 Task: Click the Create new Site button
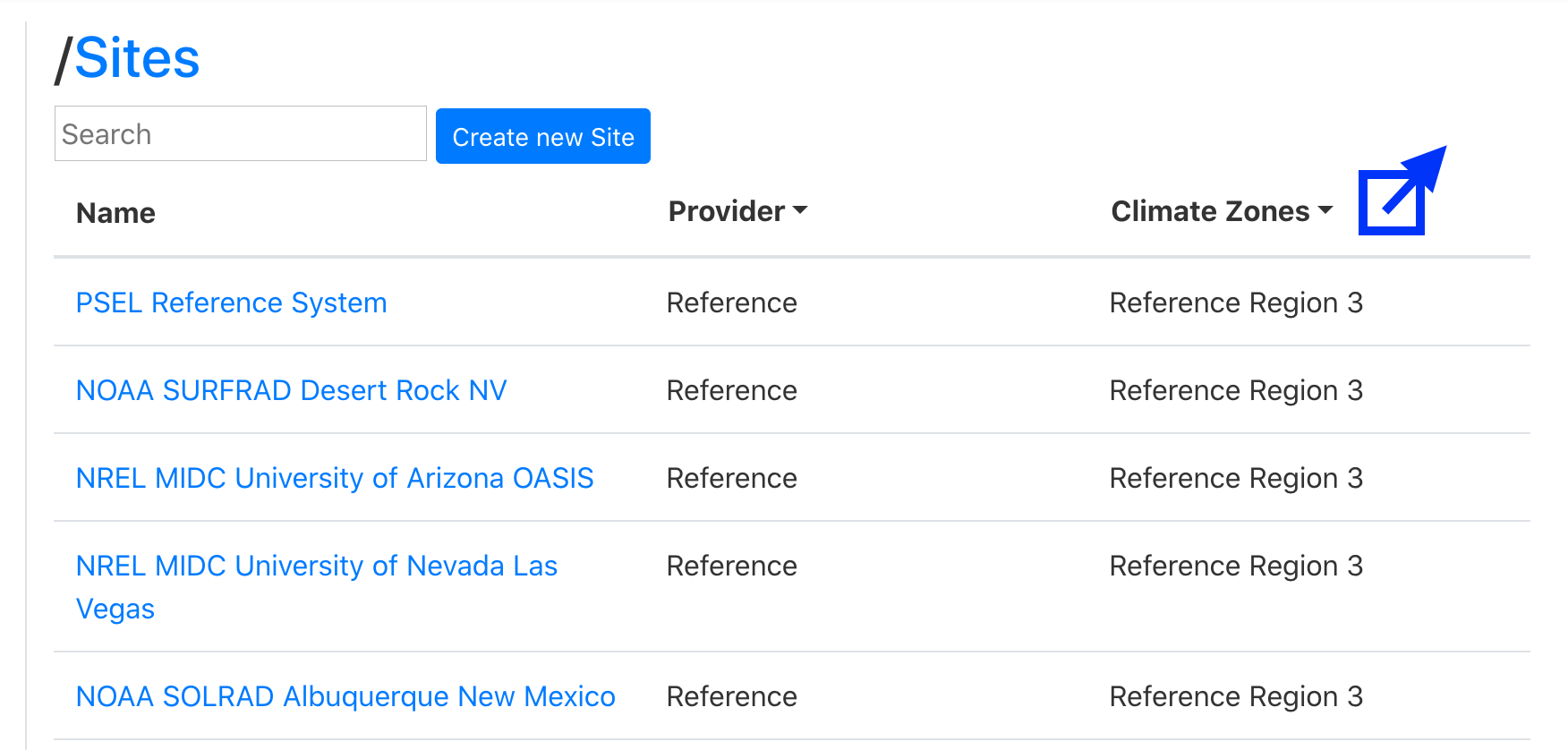(x=542, y=136)
